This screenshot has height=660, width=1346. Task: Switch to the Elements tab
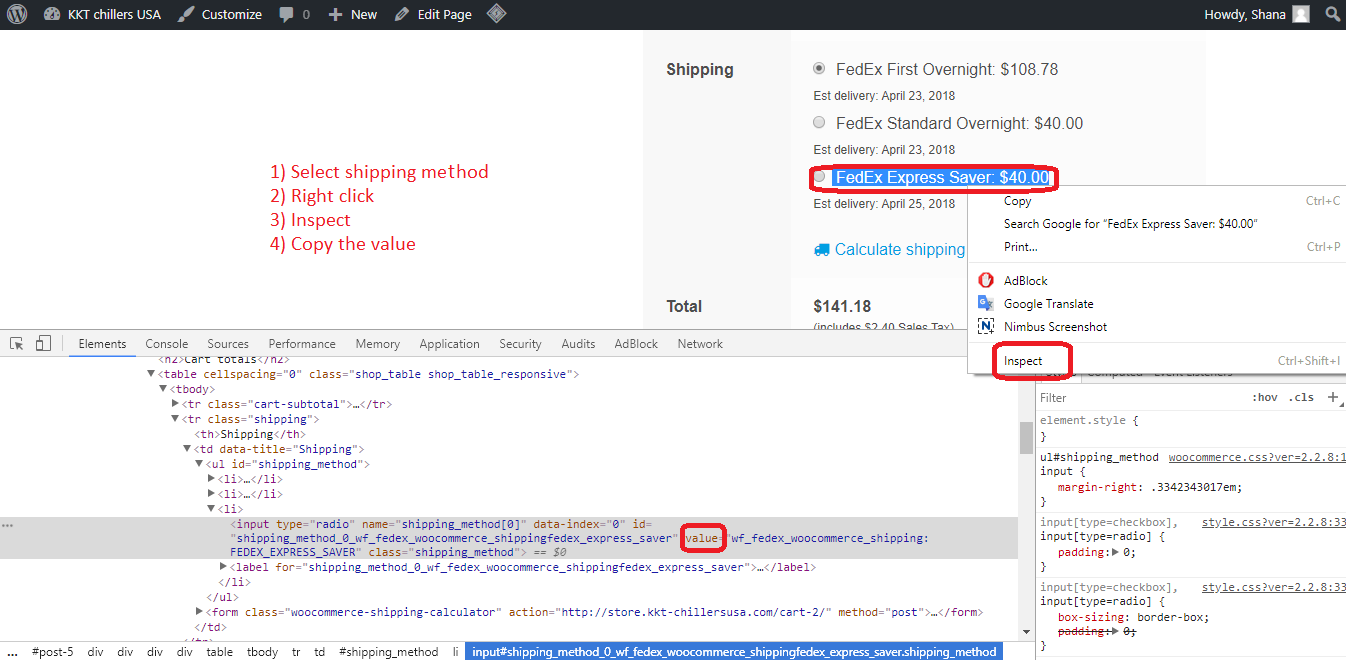click(102, 343)
